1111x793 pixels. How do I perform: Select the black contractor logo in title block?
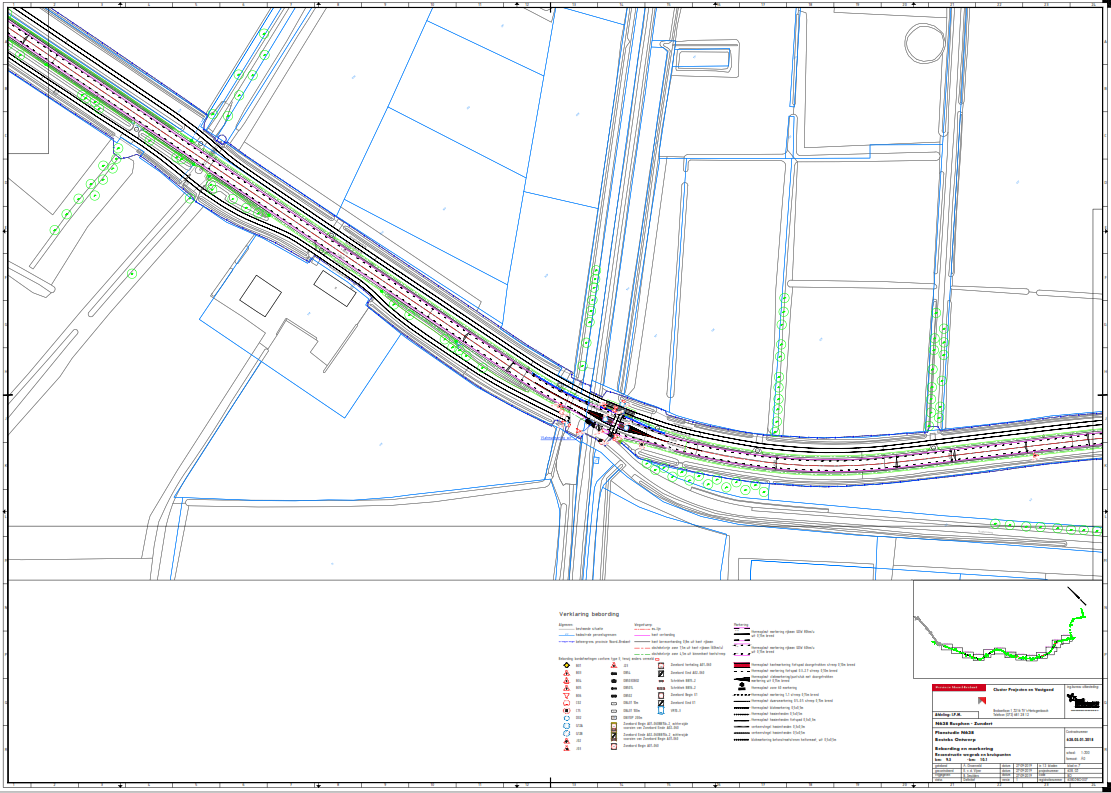1082,703
